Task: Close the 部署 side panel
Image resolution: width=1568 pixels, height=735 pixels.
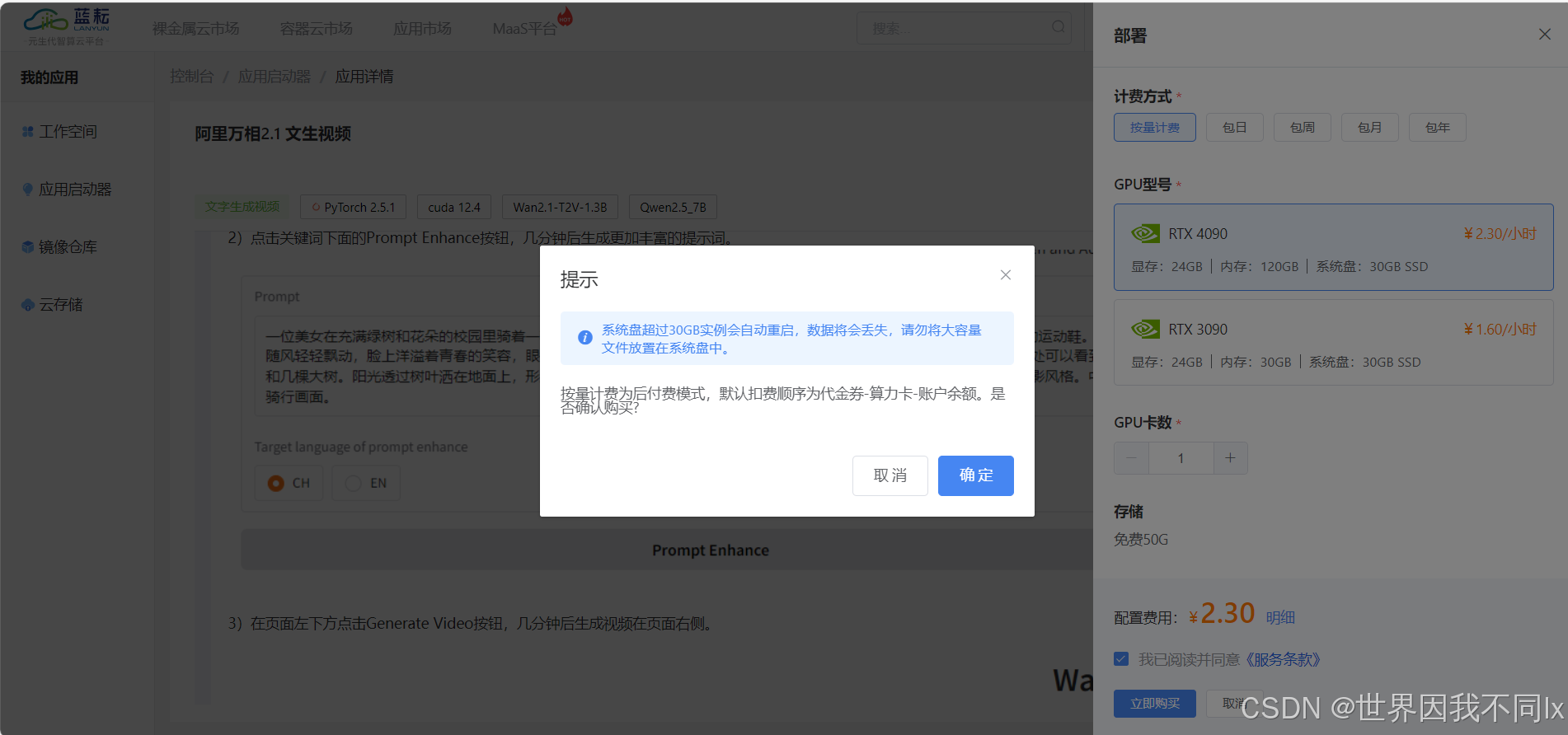Action: 1545,34
